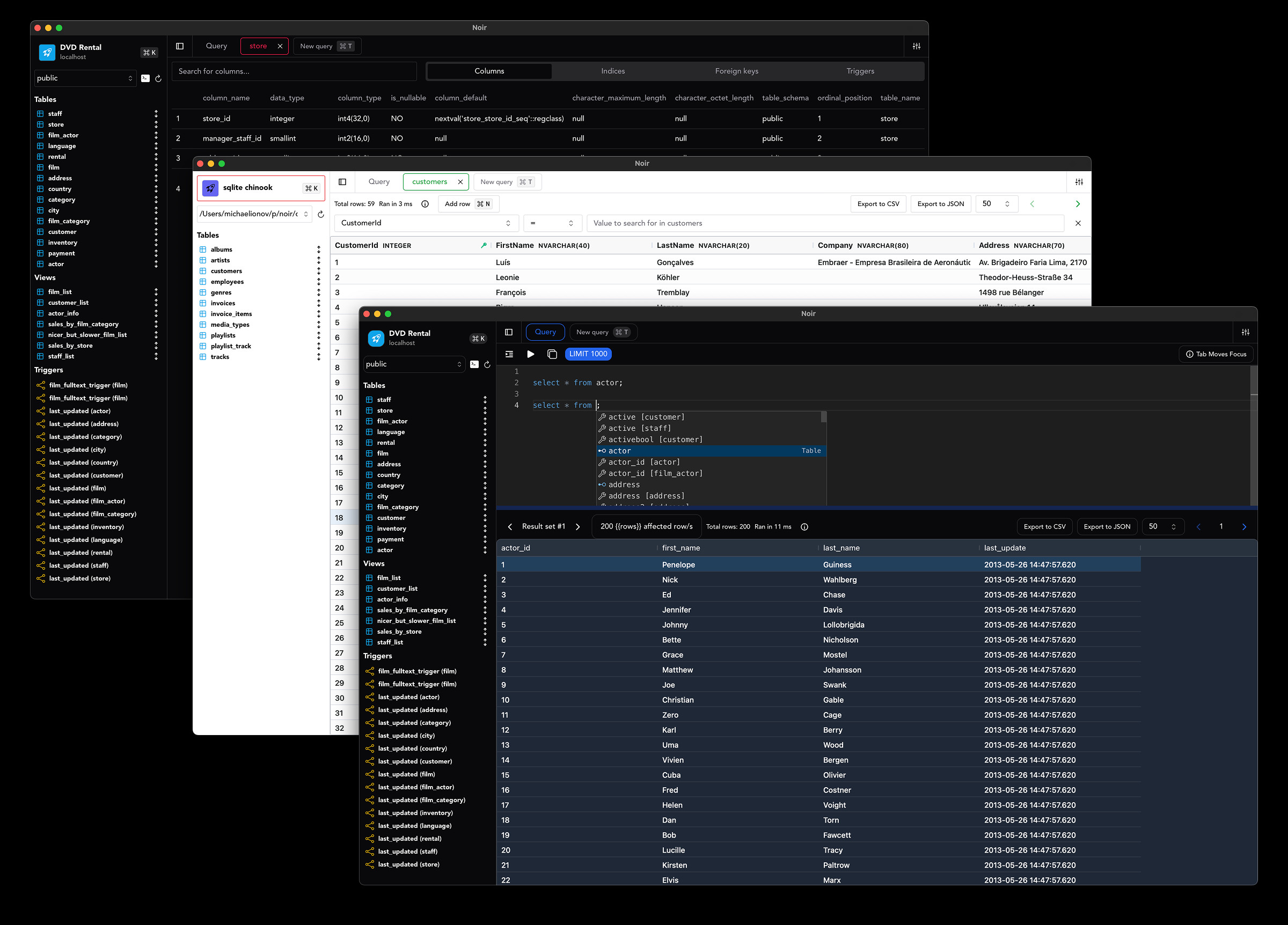
Task: Click Export to CSV in customers window
Action: 877,204
